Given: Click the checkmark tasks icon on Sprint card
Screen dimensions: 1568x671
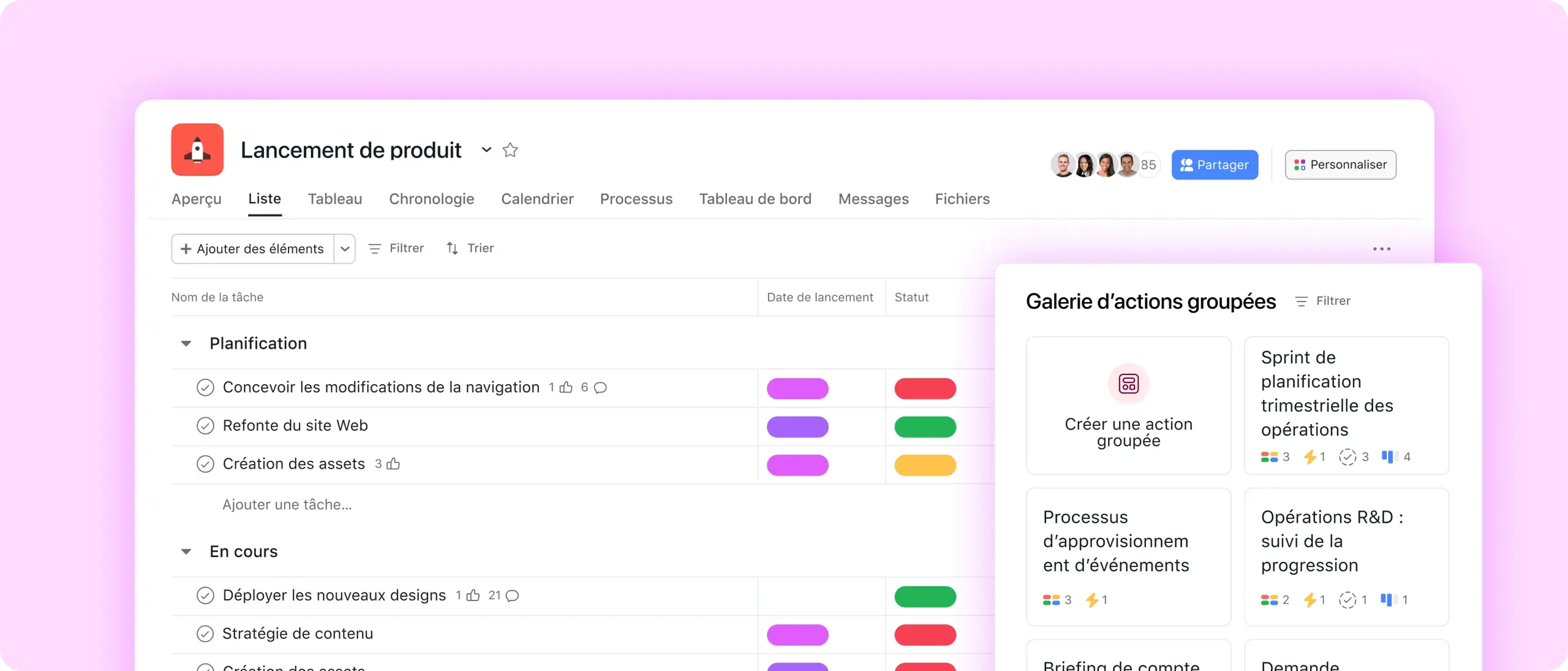Looking at the screenshot, I should 1347,457.
